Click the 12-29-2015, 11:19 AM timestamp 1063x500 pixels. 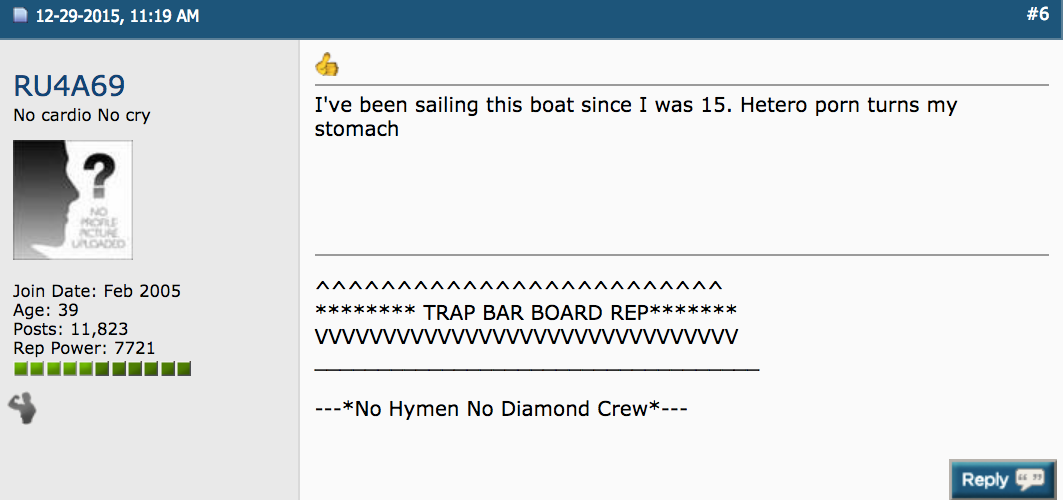(x=117, y=16)
